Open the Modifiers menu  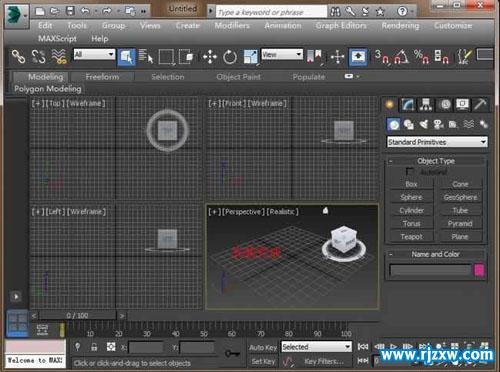click(232, 26)
